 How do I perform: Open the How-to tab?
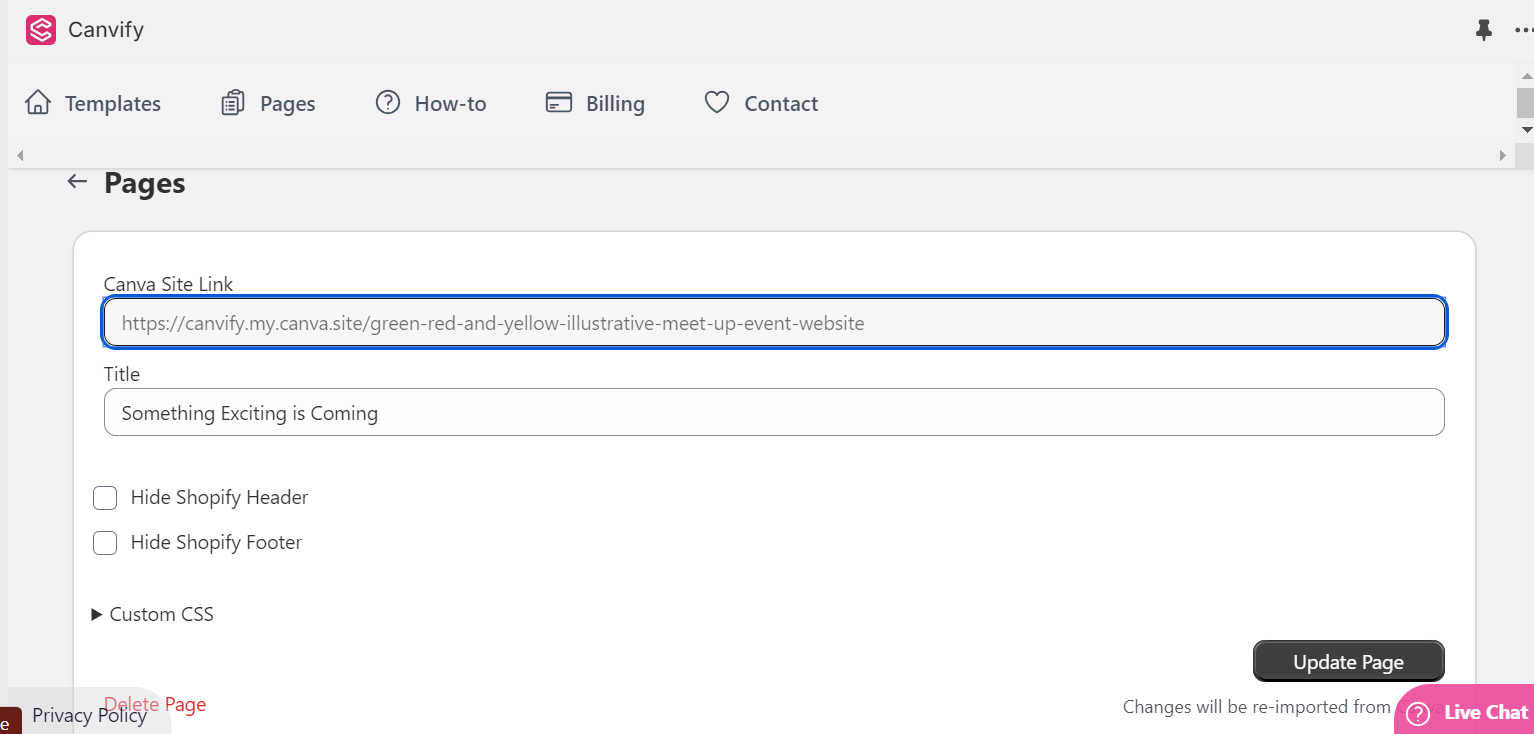431,103
